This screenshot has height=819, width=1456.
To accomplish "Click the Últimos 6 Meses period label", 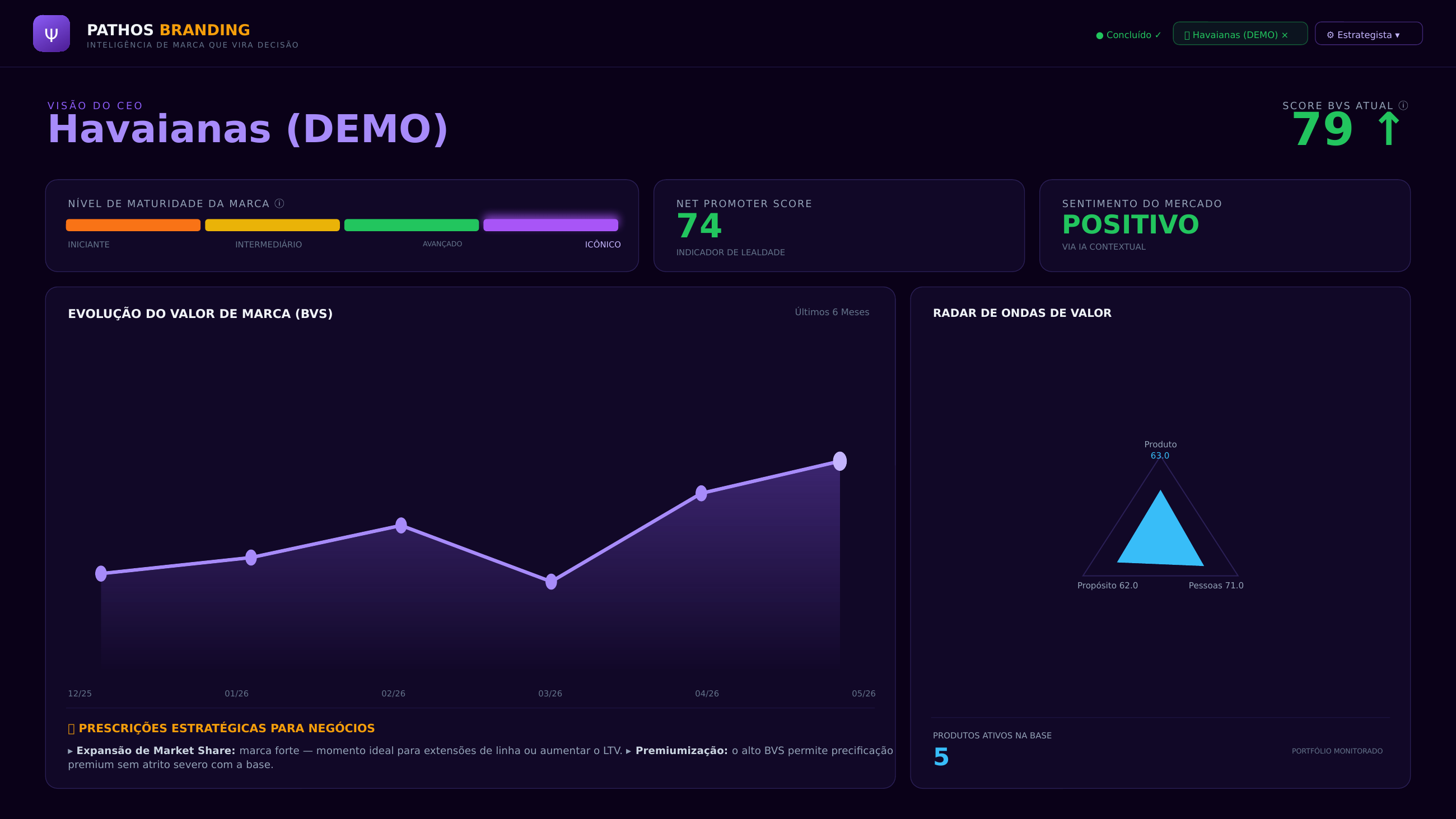I will click(x=832, y=312).
